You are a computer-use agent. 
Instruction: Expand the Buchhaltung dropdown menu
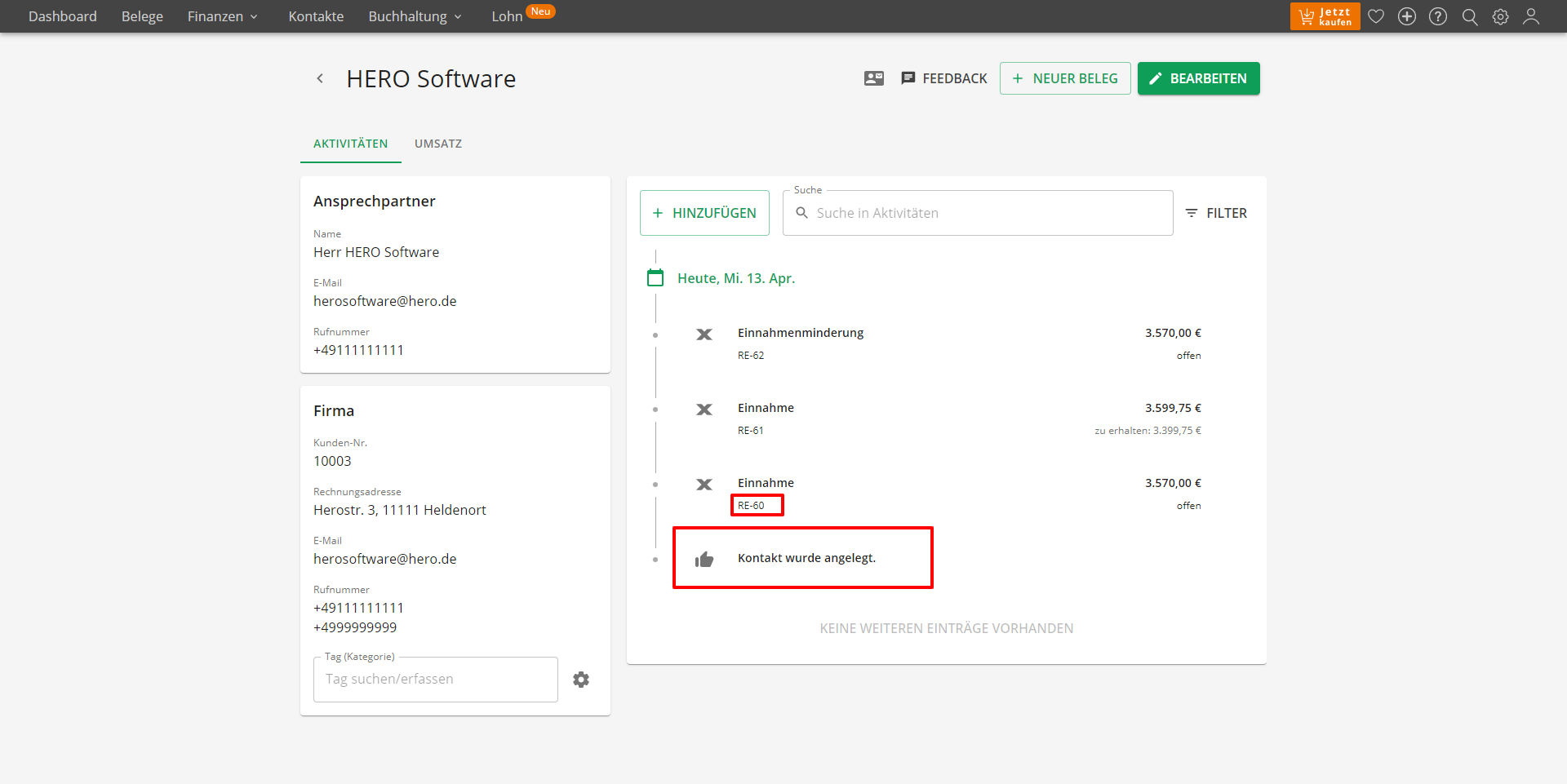[x=415, y=16]
